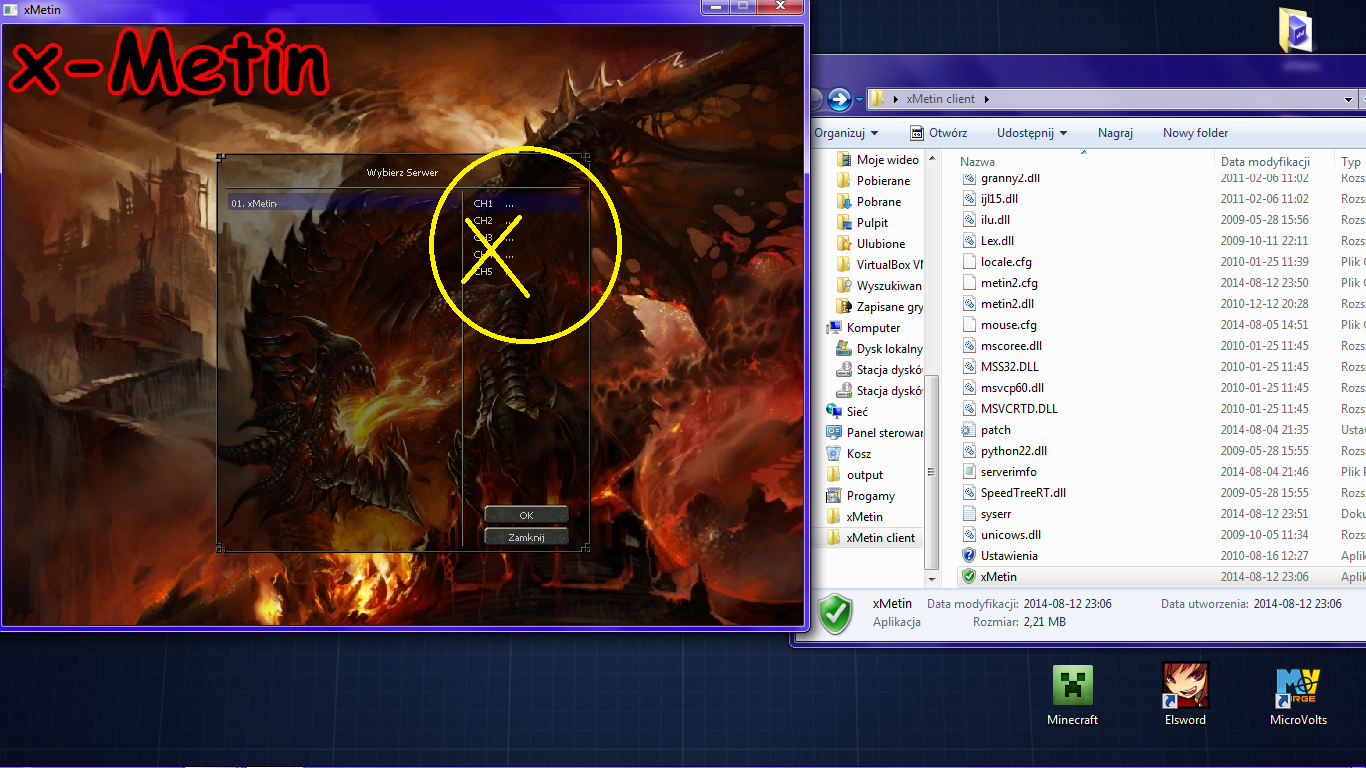
Task: Click the navigation pane scrollbar thumb
Action: 933,470
